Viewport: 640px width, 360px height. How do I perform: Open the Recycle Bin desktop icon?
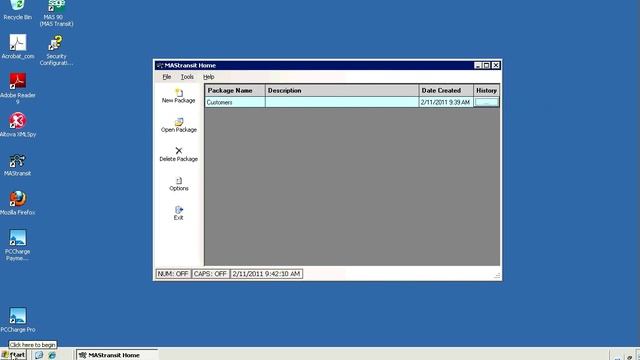(x=17, y=10)
